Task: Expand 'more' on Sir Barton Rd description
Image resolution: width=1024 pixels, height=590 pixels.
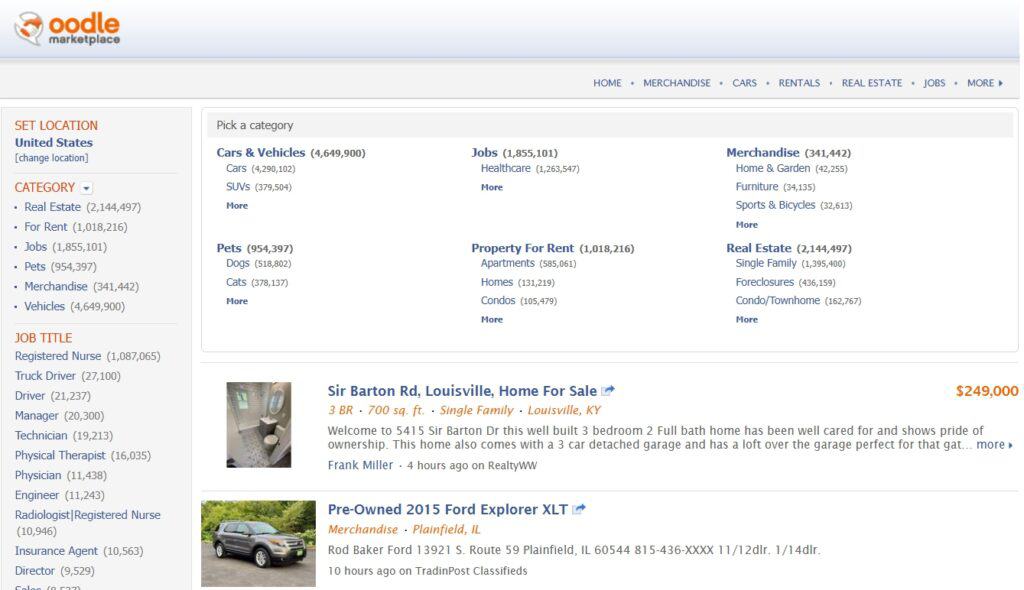Action: coord(995,444)
